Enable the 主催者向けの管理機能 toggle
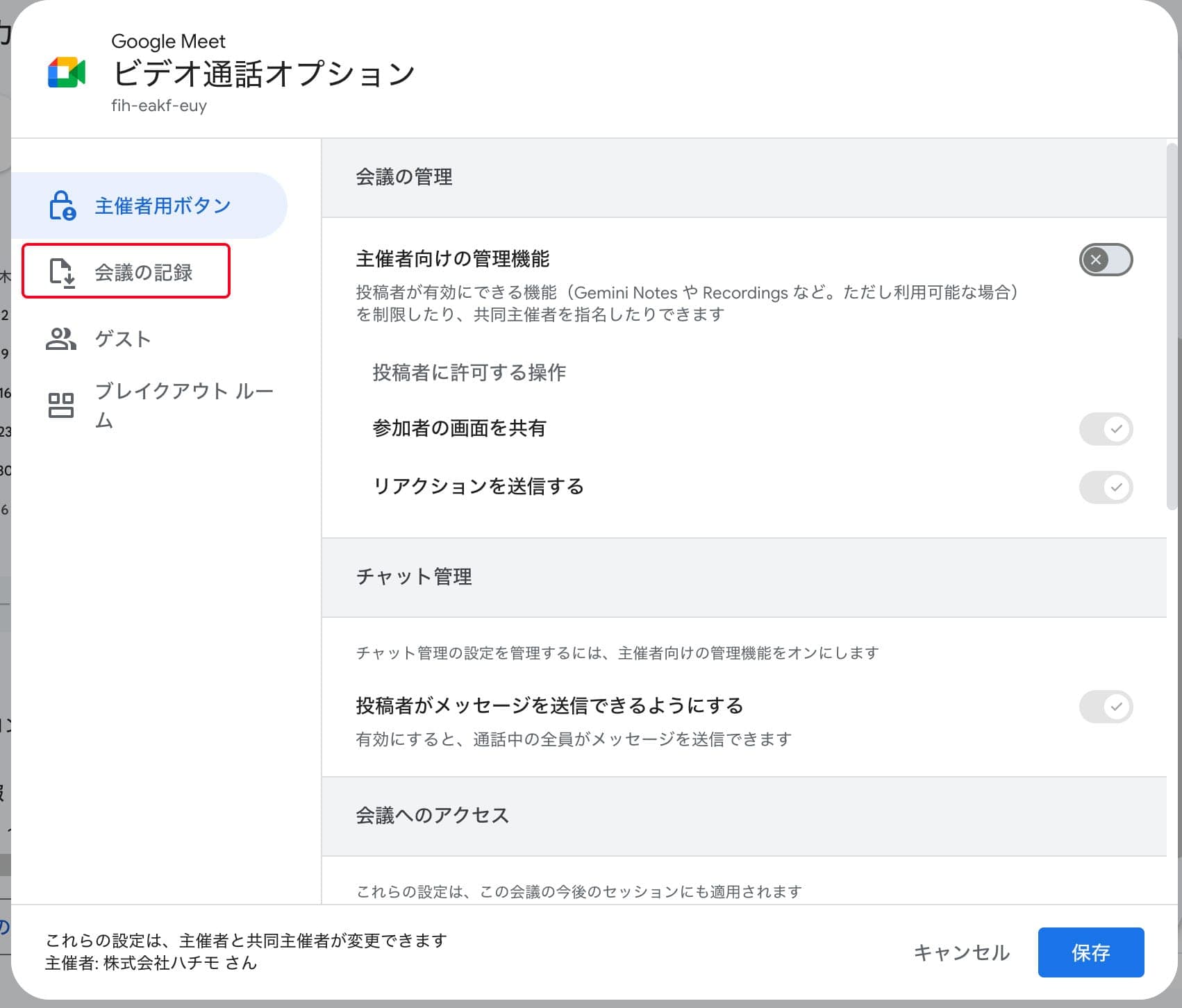Screen dimensions: 1182x1008 pos(1106,260)
